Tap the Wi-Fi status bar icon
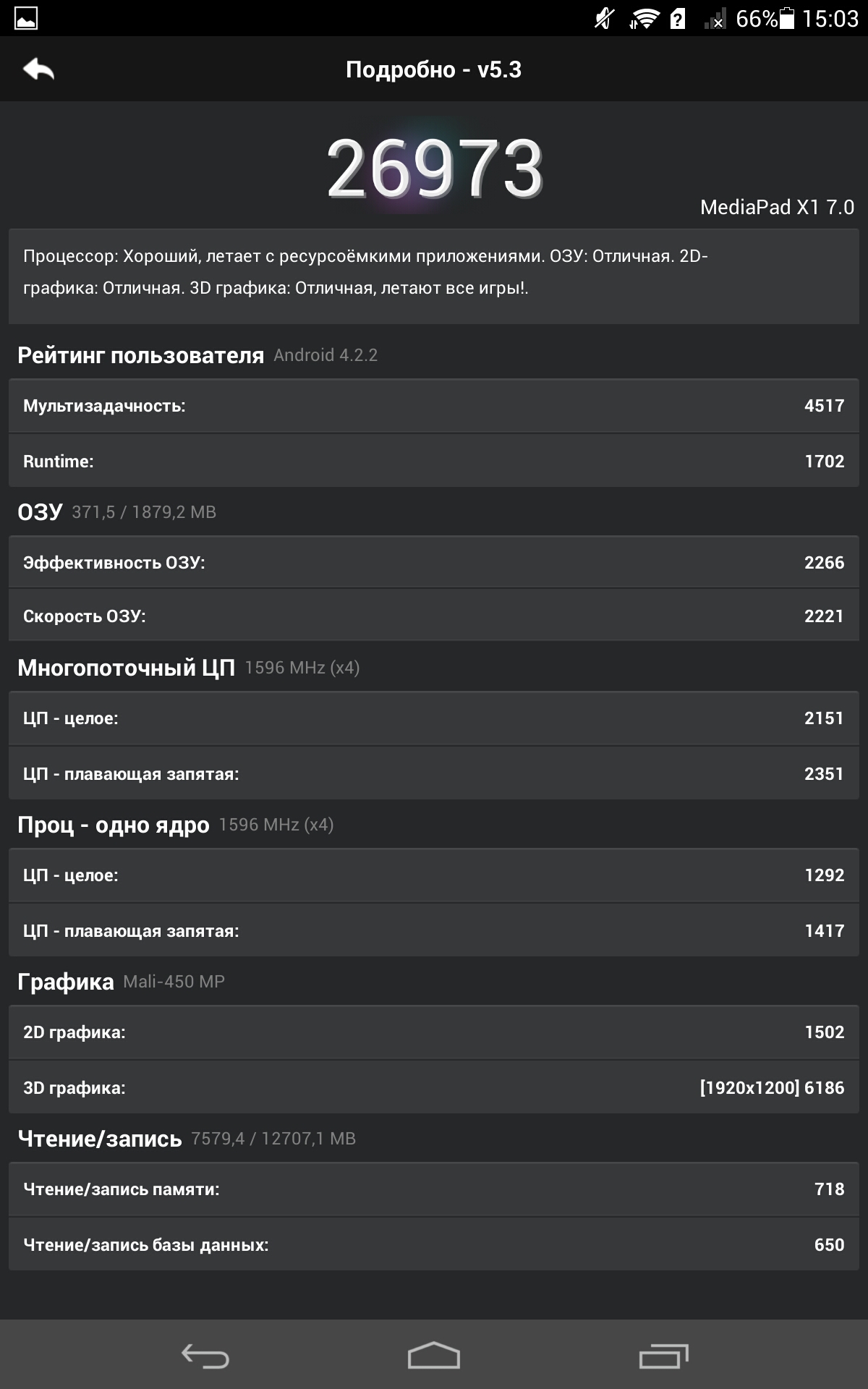The height and width of the screenshot is (1389, 868). [x=643, y=18]
